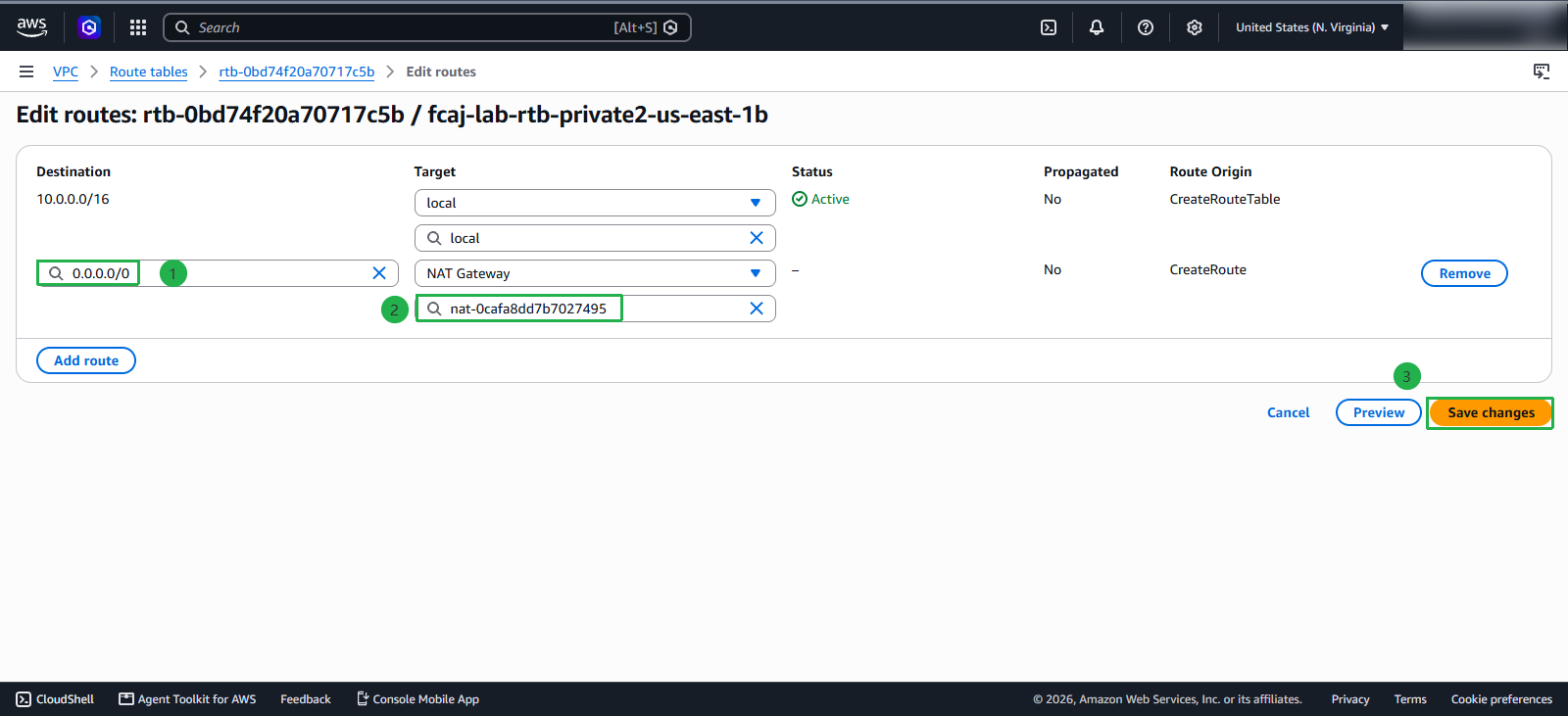Open the Console Mobile App link
The width and height of the screenshot is (1568, 716).
click(417, 699)
